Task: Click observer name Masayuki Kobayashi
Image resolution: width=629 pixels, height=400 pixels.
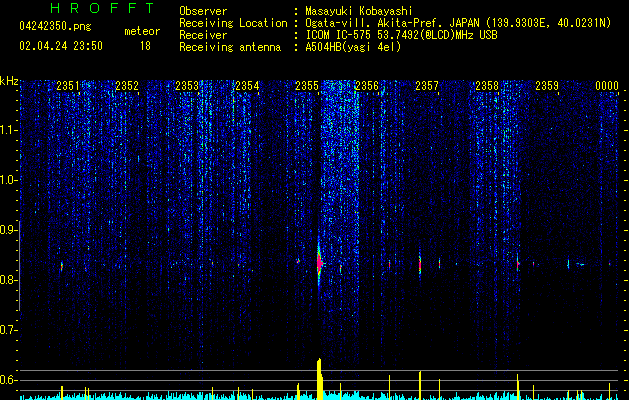Action: 359,11
